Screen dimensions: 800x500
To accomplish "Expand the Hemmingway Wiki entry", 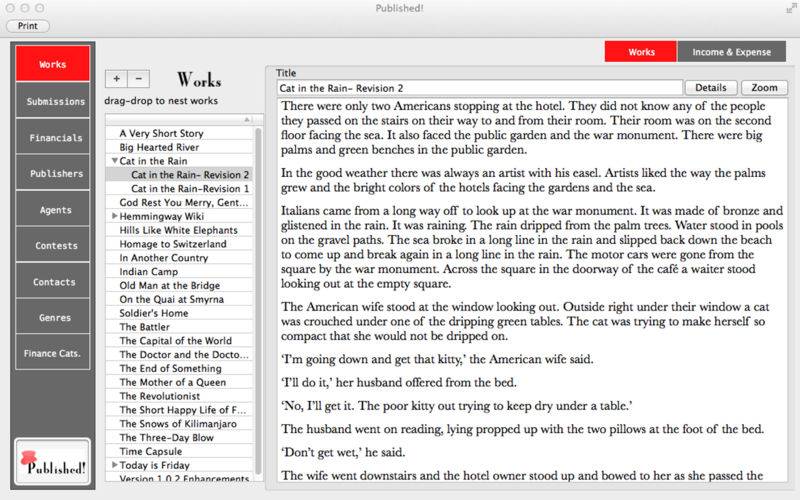I will 115,216.
